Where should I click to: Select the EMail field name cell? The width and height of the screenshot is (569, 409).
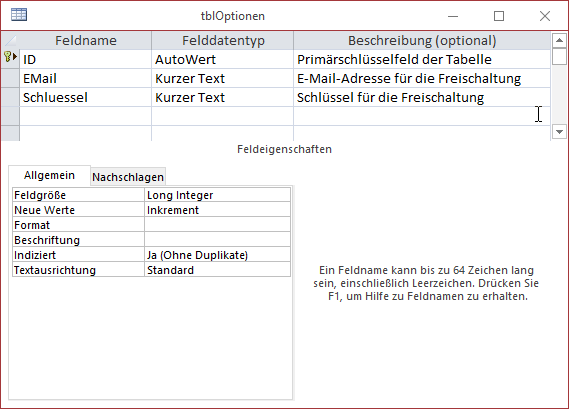(86, 78)
